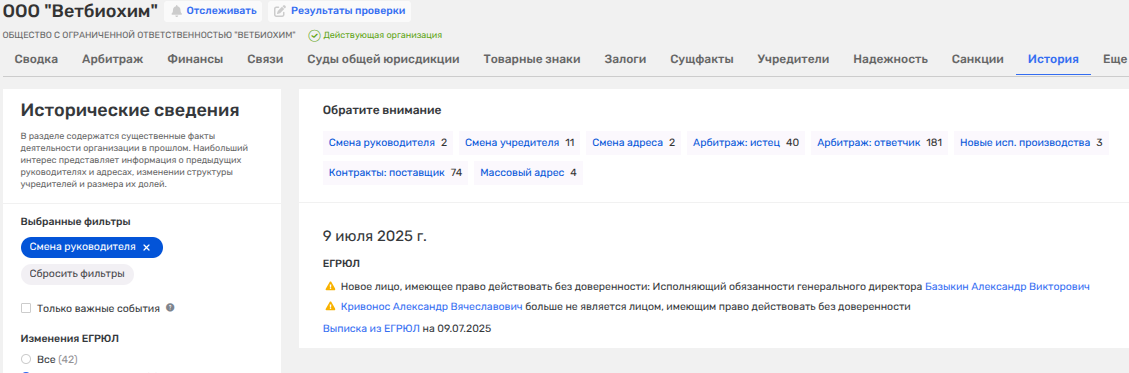Open Базыкин Александр Викторович link
The image size is (1129, 373).
click(1007, 287)
